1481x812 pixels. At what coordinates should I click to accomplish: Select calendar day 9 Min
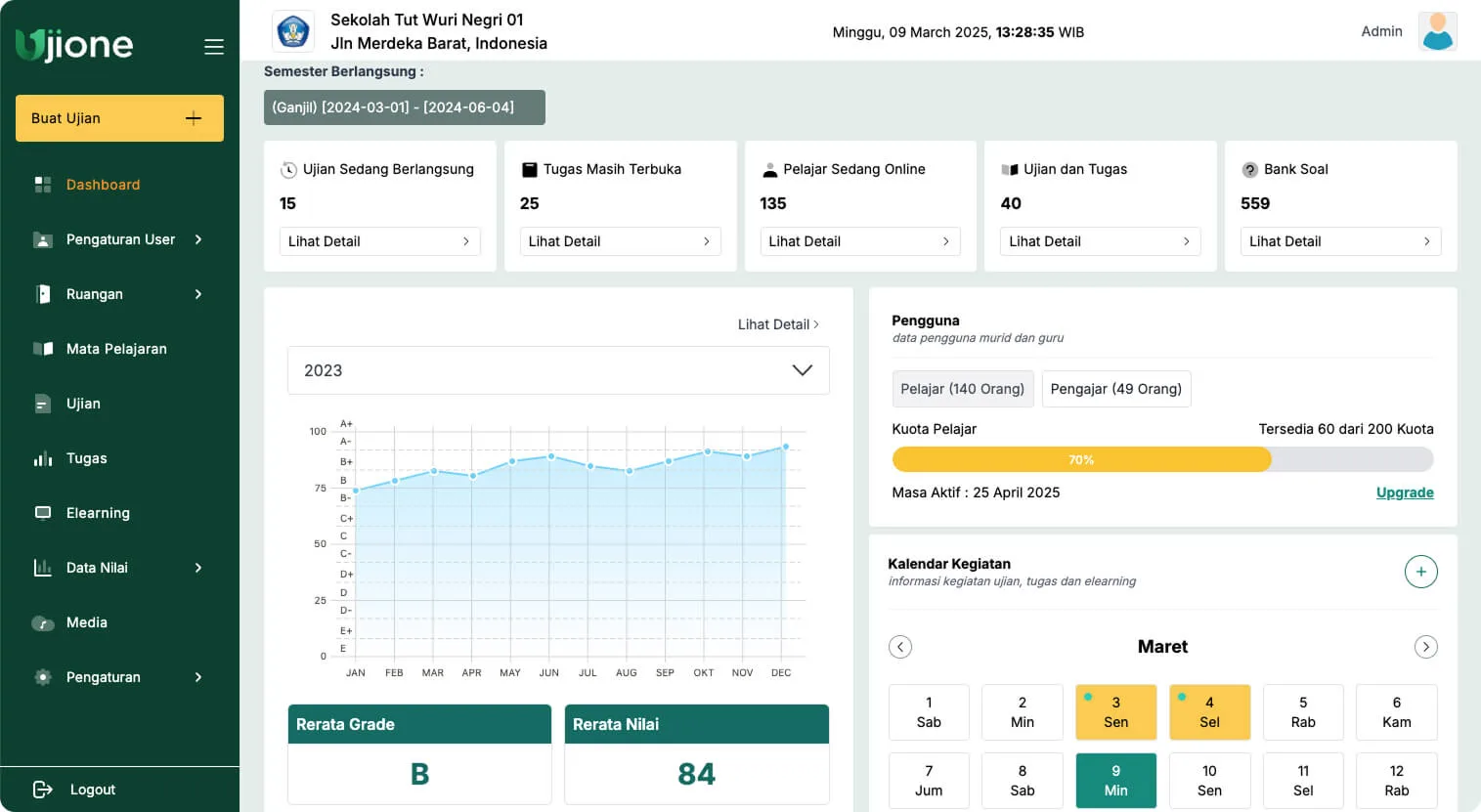[1115, 781]
